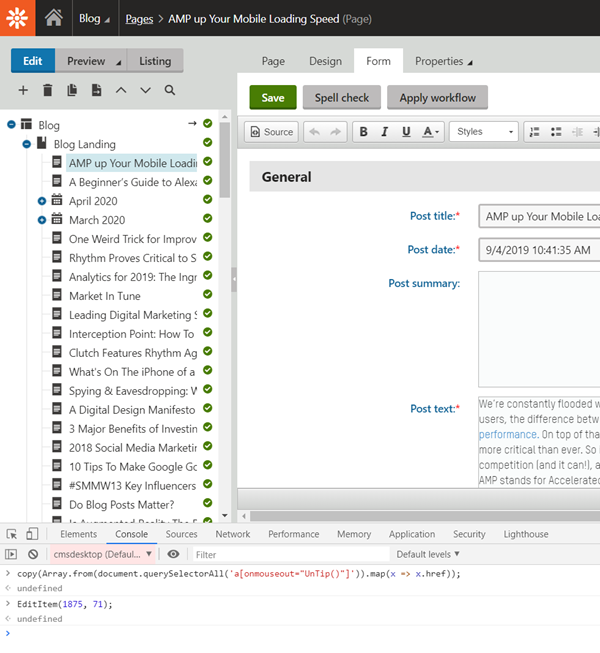Collapse the Blog Landing node

click(x=27, y=144)
